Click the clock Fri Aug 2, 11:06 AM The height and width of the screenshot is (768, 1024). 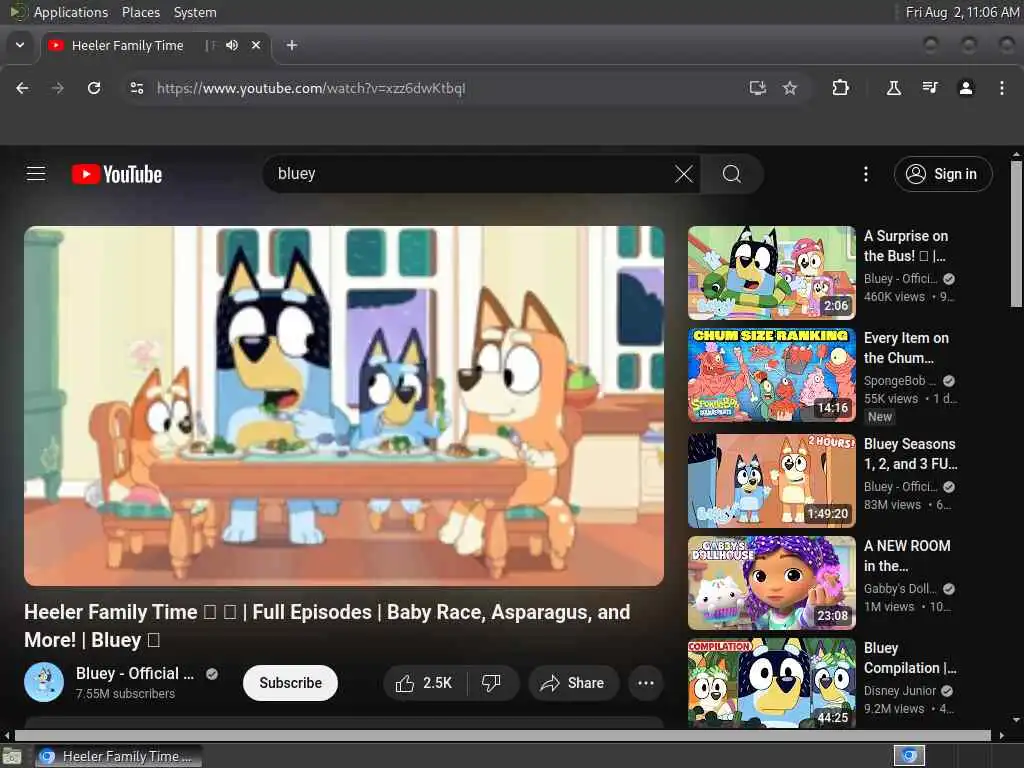961,12
